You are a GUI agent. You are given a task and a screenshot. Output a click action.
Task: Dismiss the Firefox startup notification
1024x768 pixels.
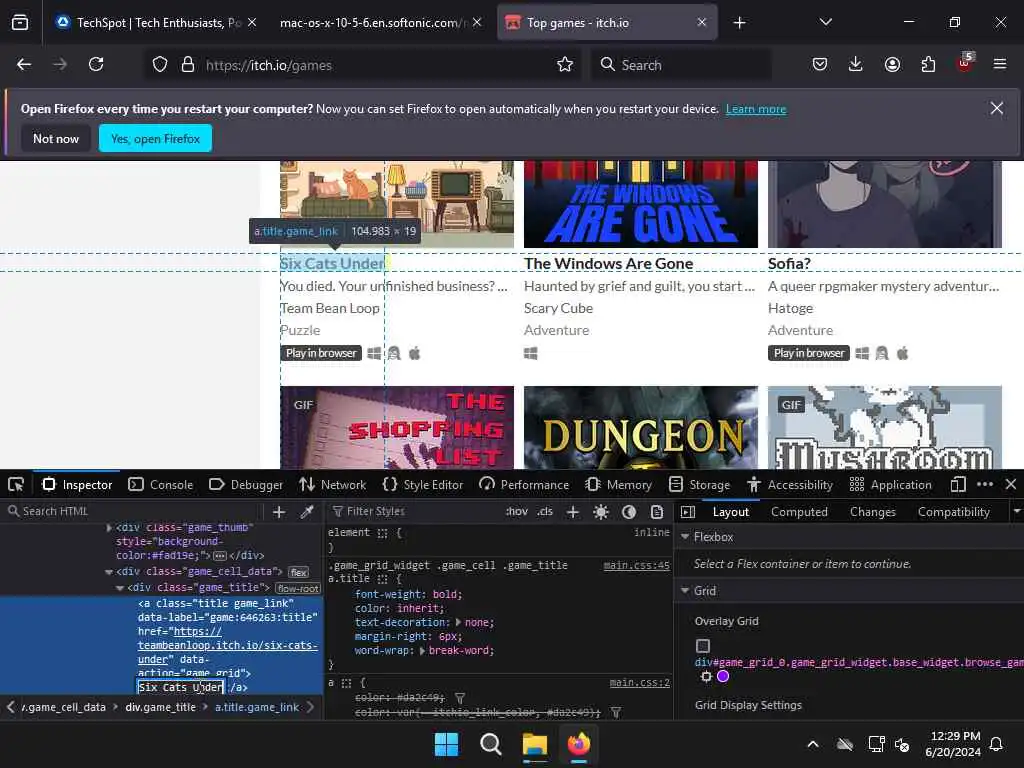pos(997,108)
